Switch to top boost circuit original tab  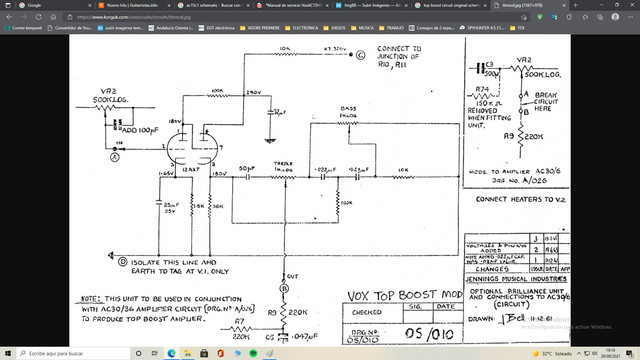[x=450, y=5]
